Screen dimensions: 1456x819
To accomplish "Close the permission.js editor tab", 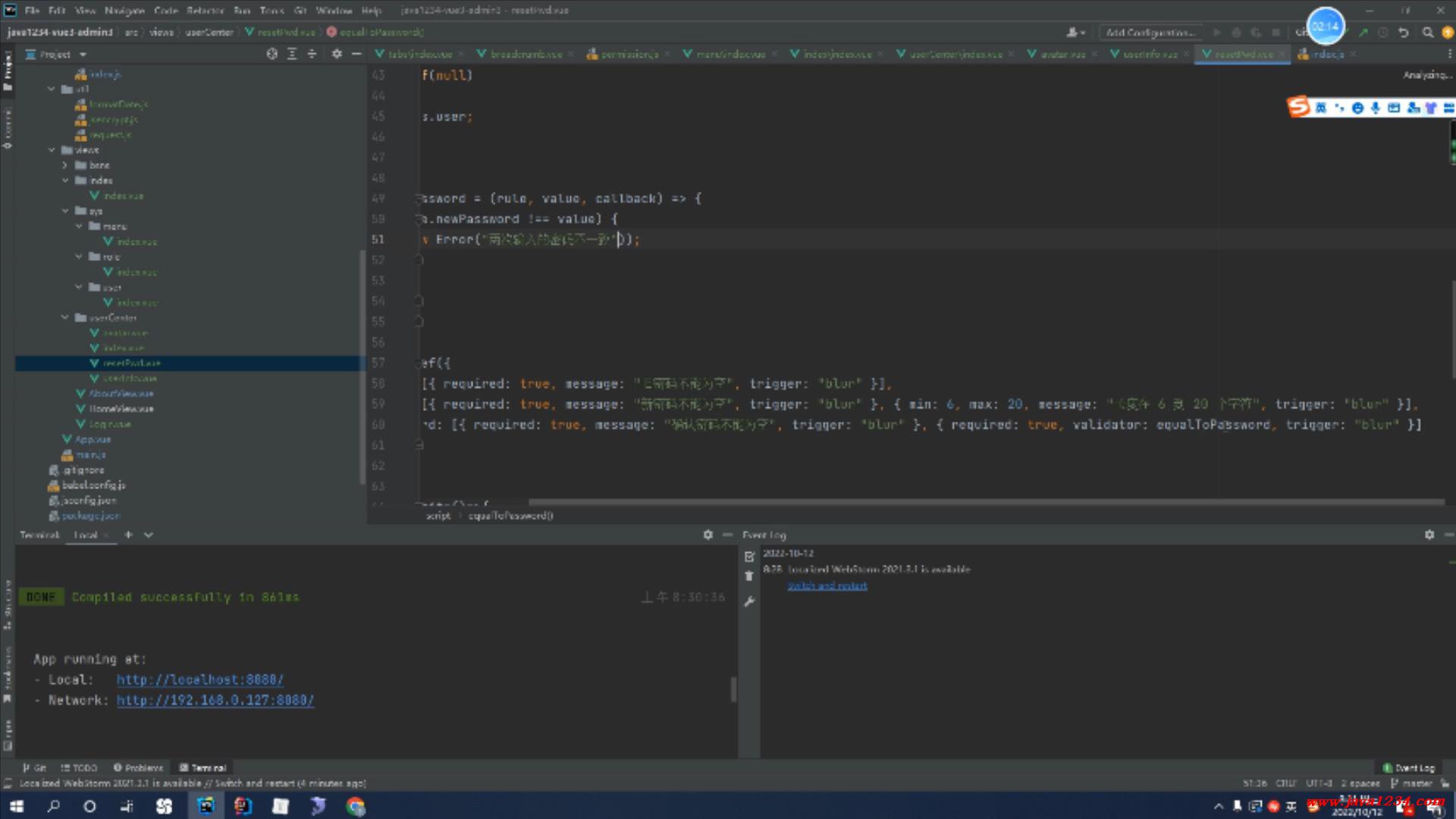I will click(x=667, y=55).
